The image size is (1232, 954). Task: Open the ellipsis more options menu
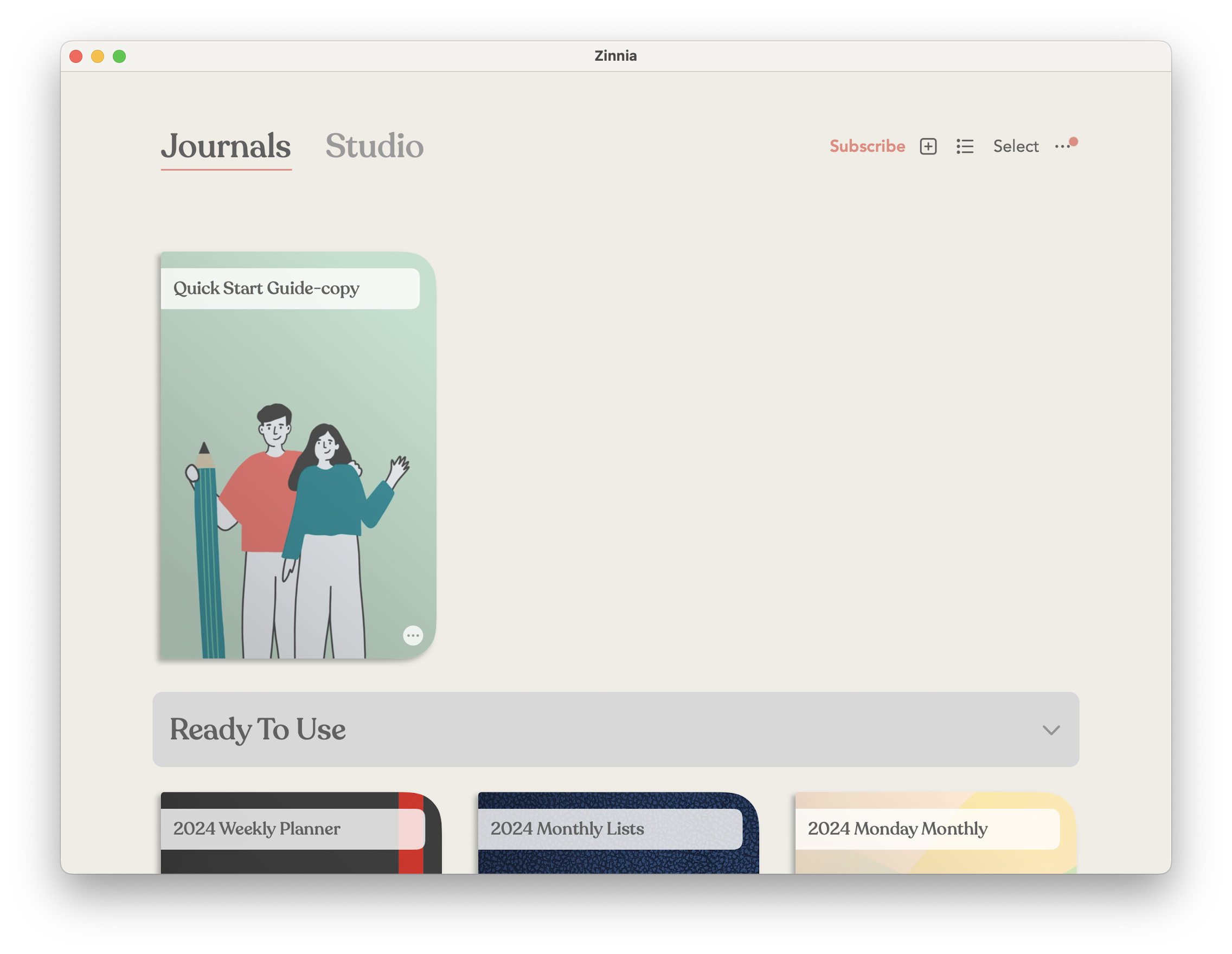tap(1063, 146)
